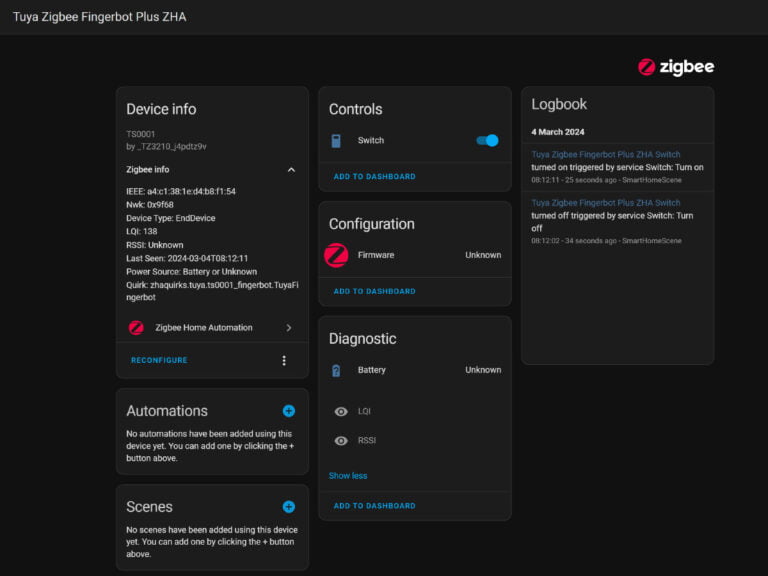Add Controls to dashboard

pyautogui.click(x=375, y=176)
